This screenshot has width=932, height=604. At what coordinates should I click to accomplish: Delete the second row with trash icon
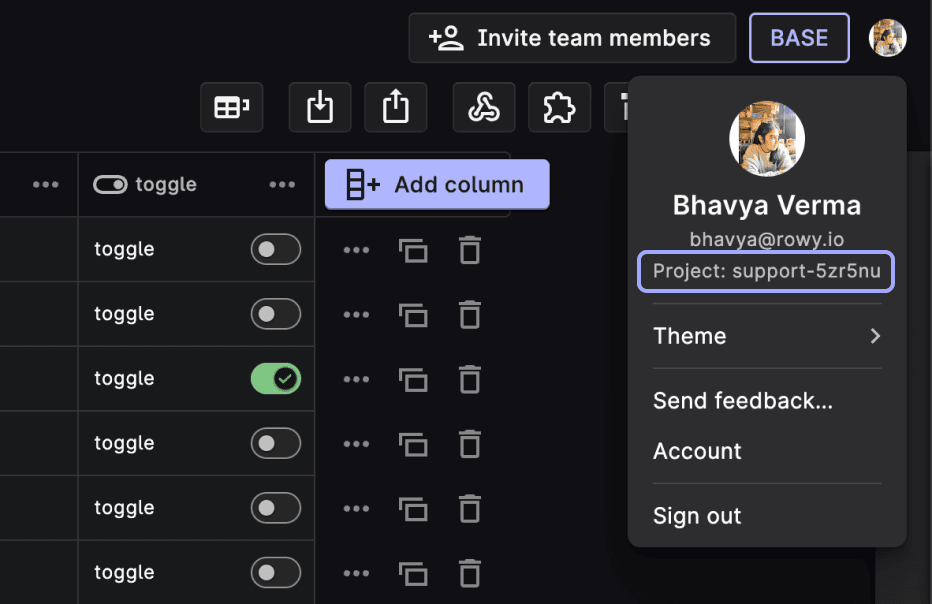tap(469, 314)
